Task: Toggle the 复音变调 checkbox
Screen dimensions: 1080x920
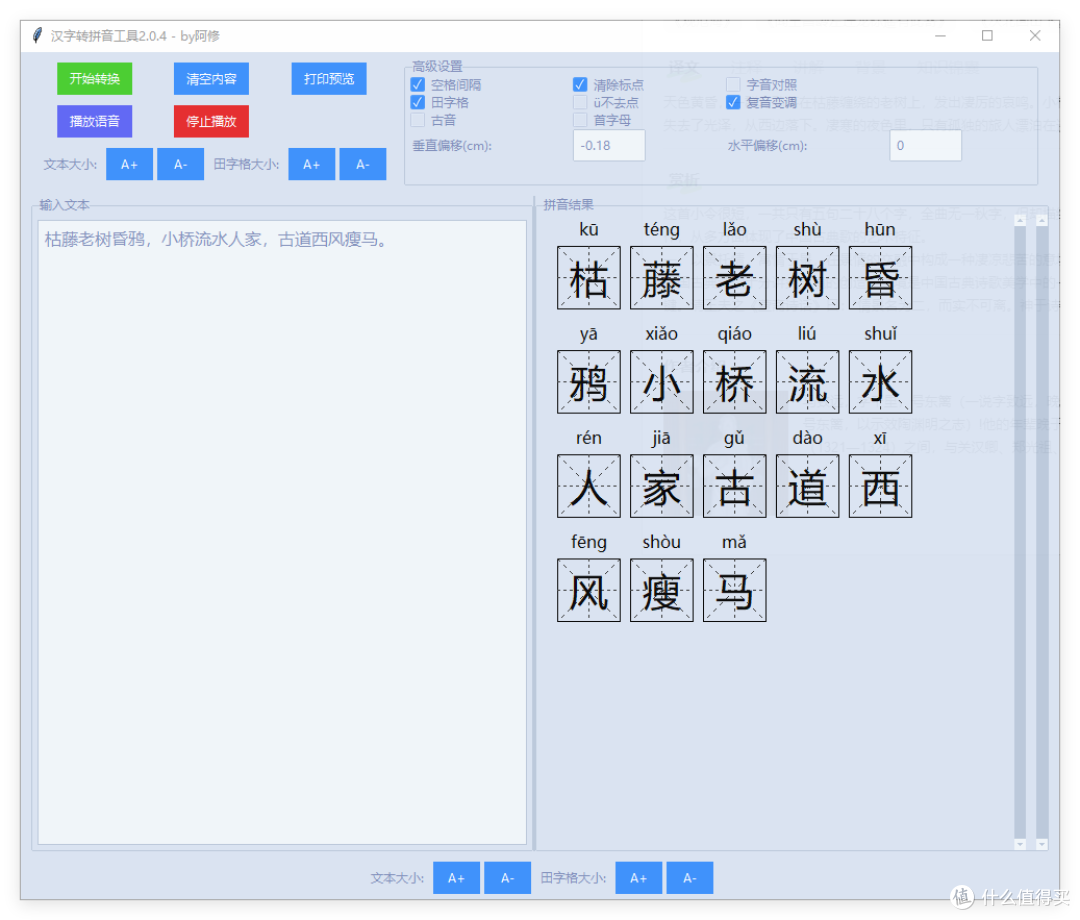Action: point(733,103)
